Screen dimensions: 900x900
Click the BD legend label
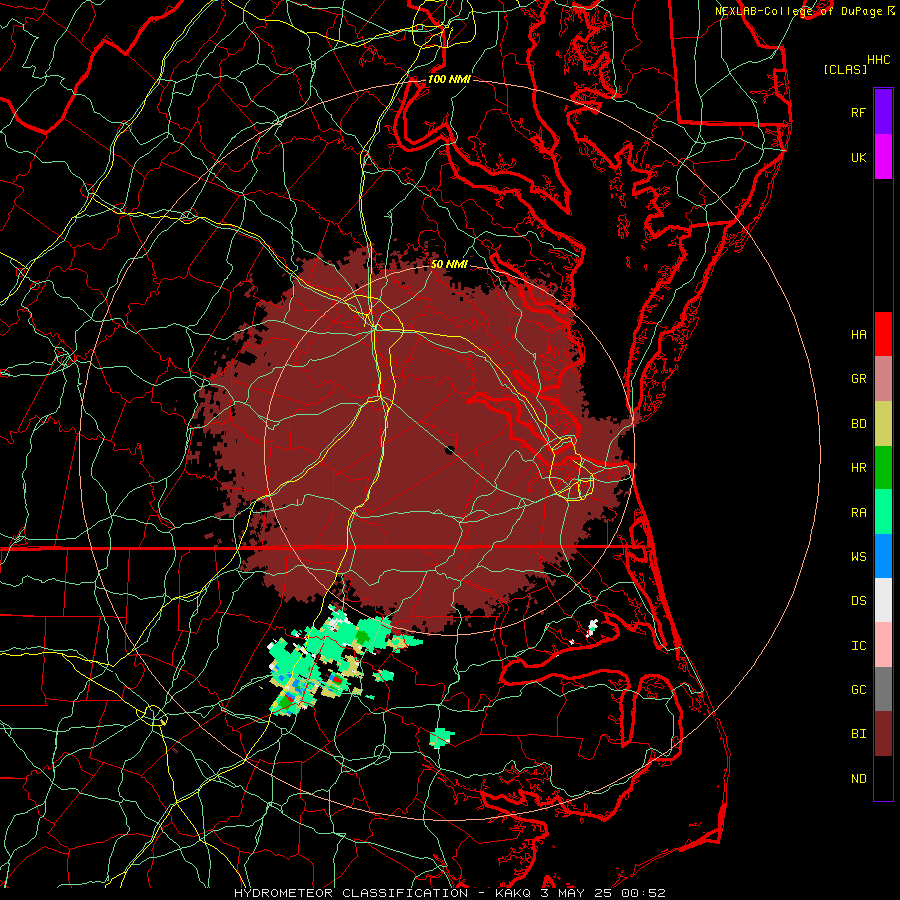(x=858, y=424)
